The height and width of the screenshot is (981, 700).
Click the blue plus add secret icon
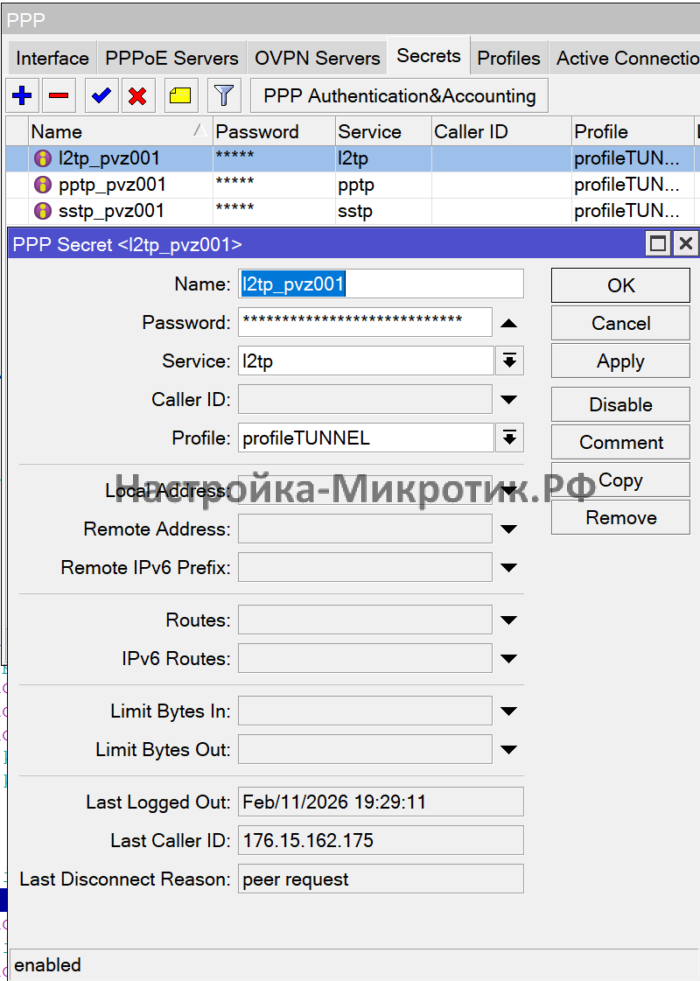coord(22,96)
